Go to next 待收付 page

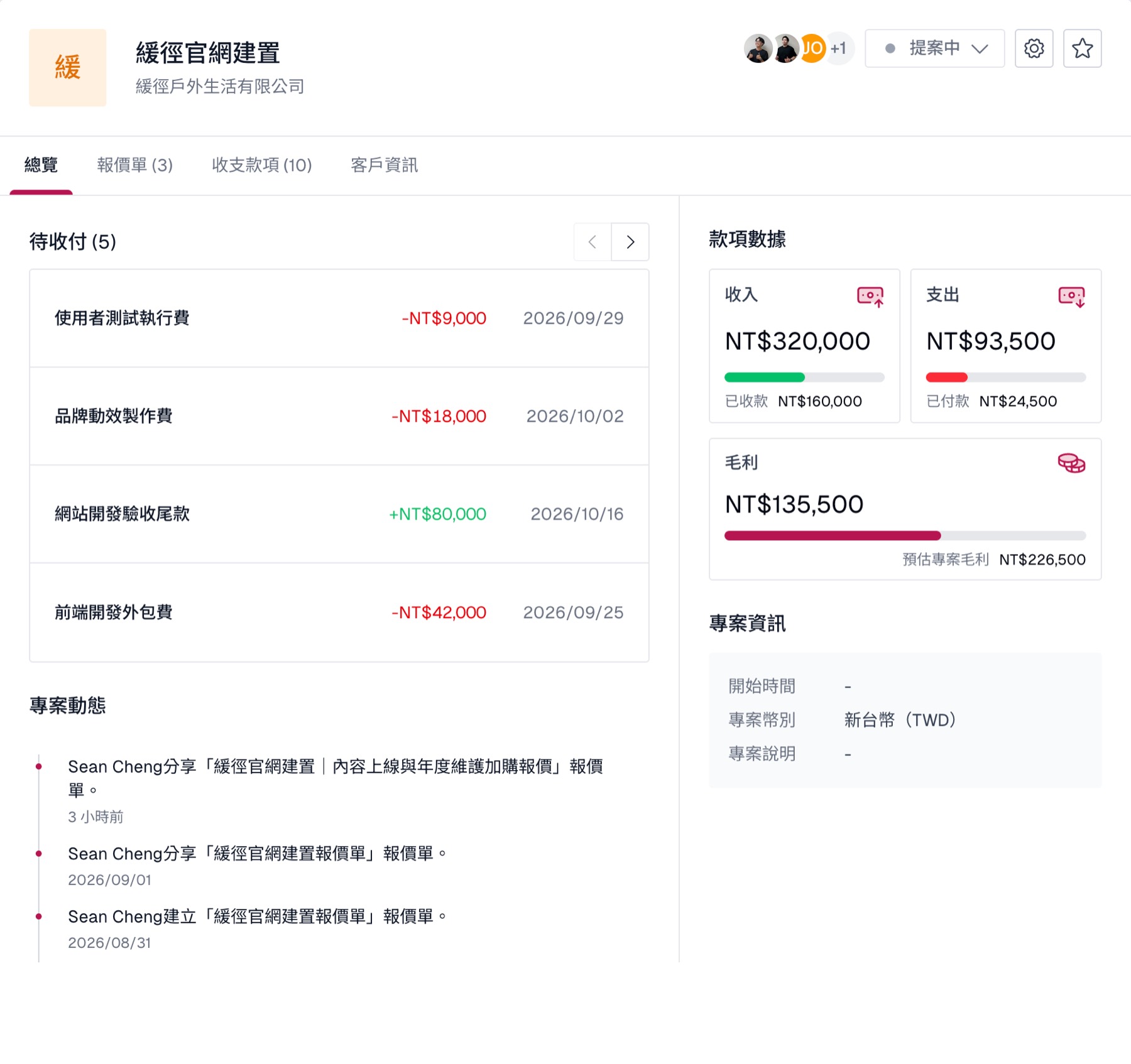630,242
